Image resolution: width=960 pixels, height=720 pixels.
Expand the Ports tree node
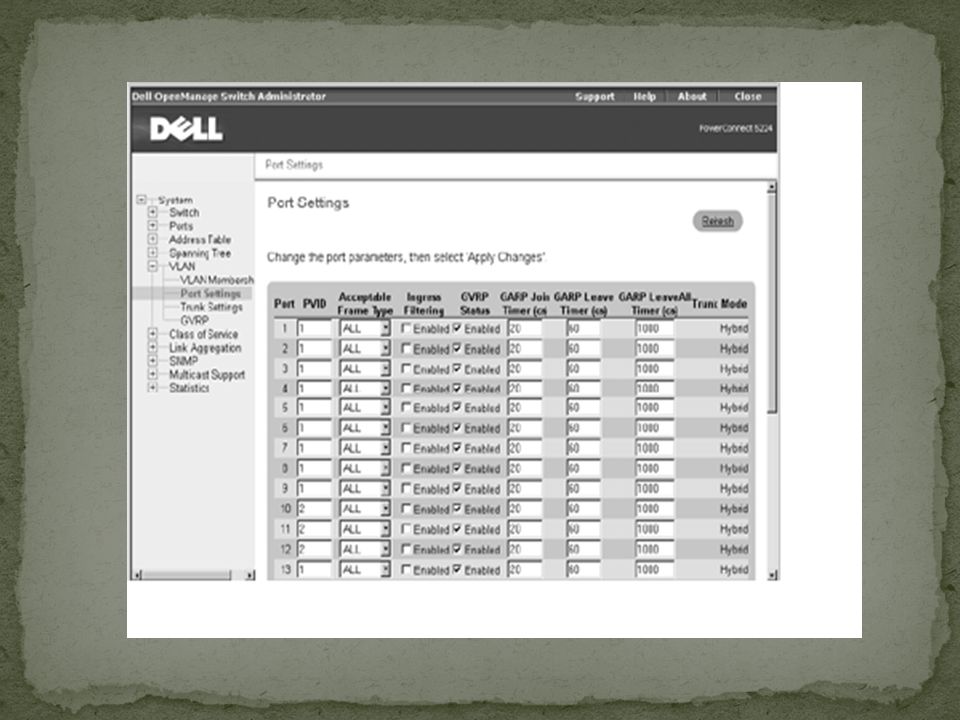pos(152,225)
